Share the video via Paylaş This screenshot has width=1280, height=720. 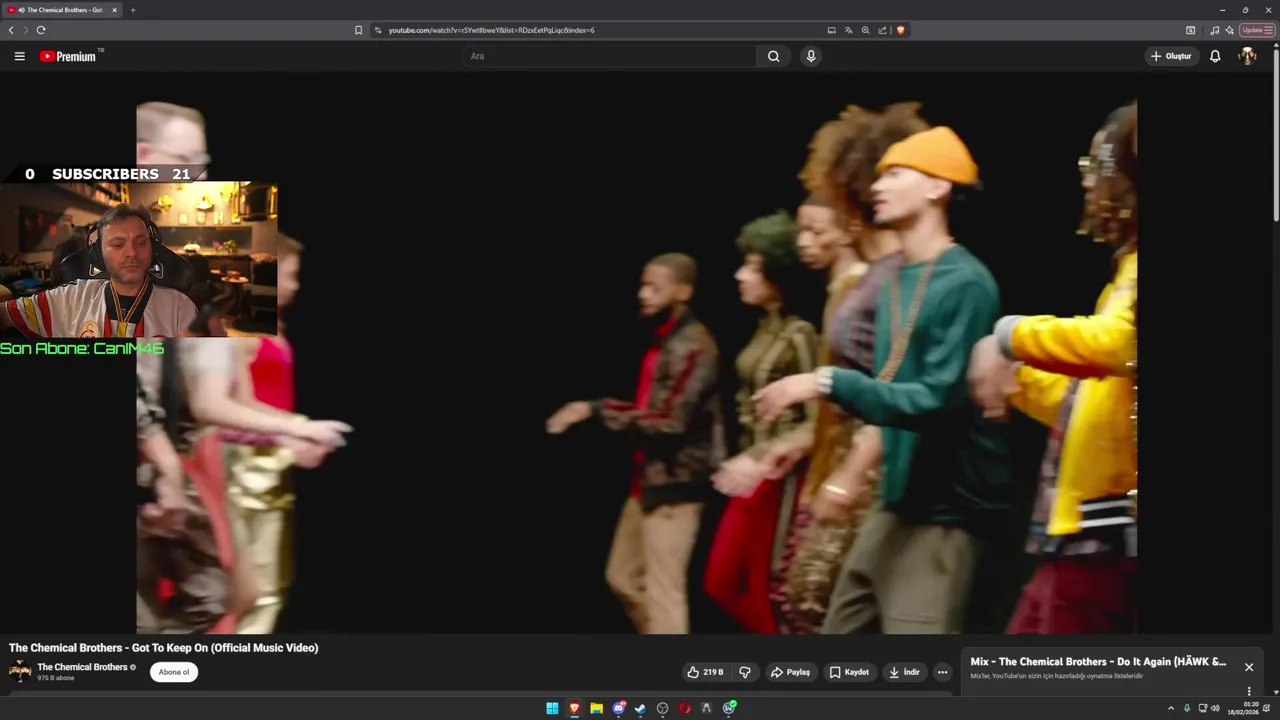tap(790, 672)
